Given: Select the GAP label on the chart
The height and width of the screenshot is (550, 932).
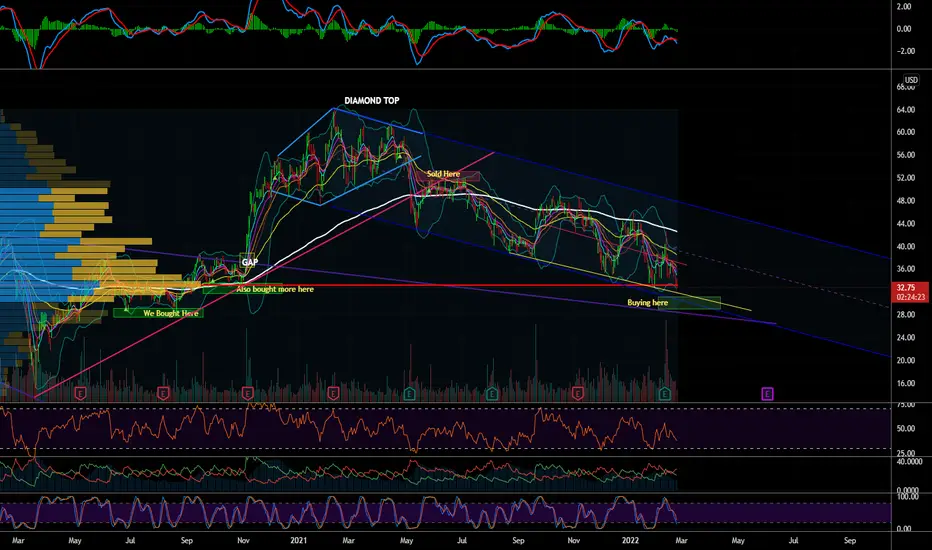Looking at the screenshot, I should tap(250, 262).
